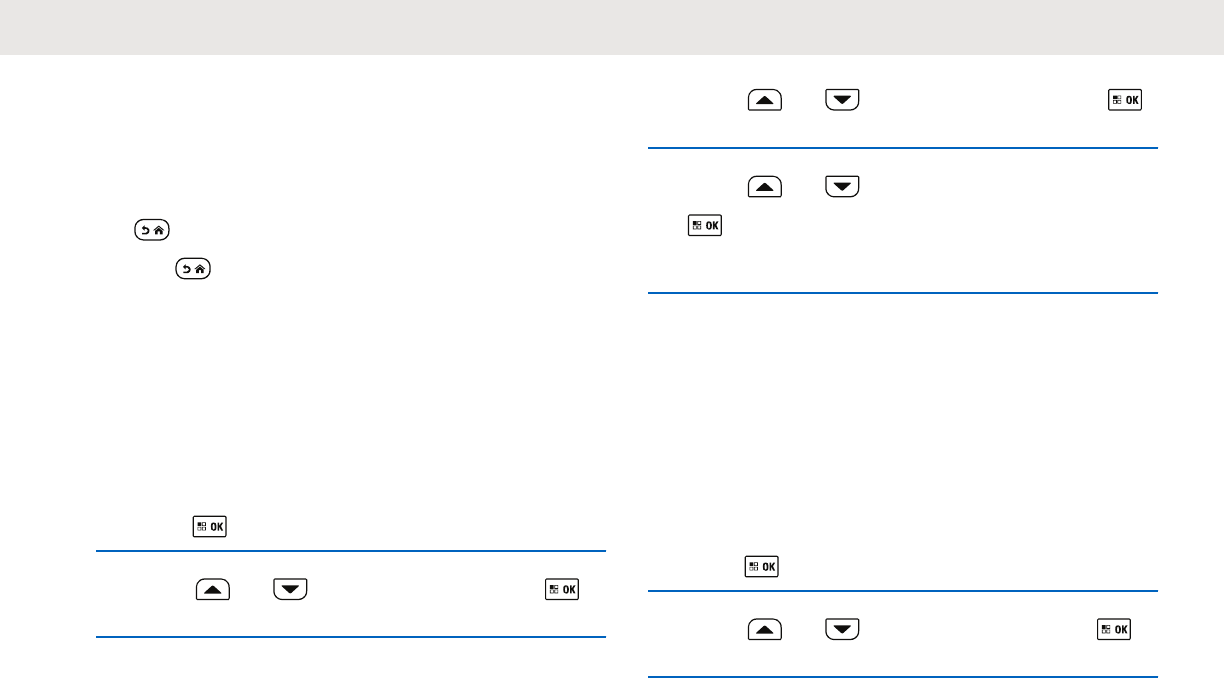Click the lower, indented back/home key icon
The width and height of the screenshot is (1224, 678).
click(x=193, y=269)
